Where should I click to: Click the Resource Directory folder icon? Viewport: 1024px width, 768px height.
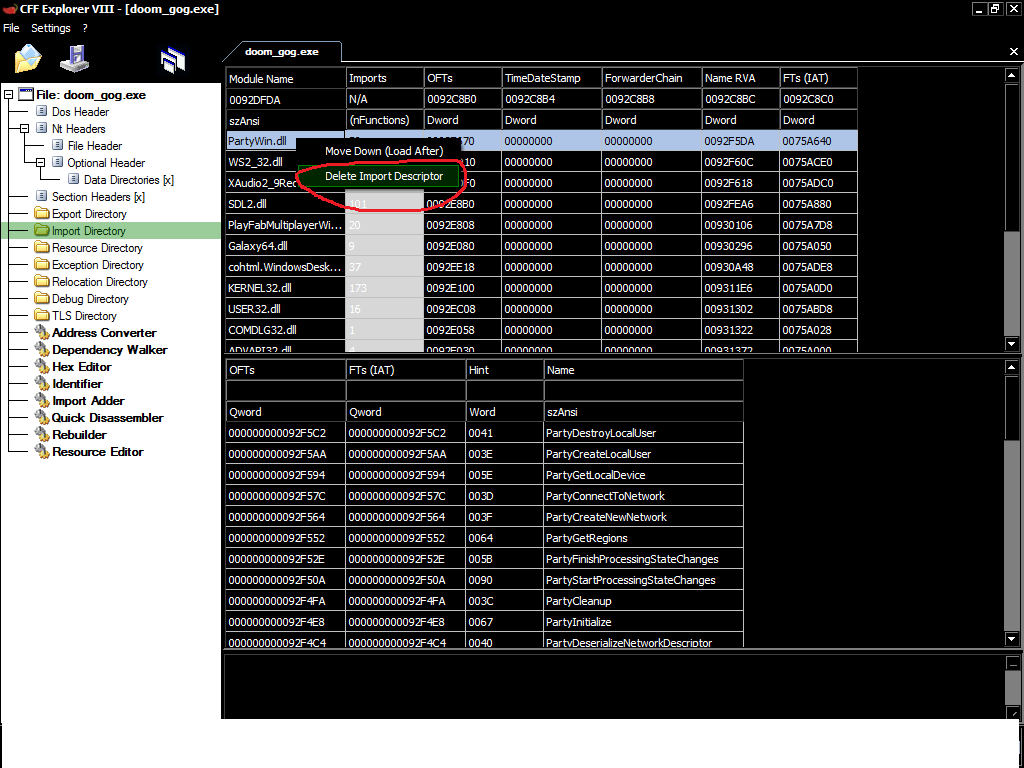pyautogui.click(x=42, y=248)
